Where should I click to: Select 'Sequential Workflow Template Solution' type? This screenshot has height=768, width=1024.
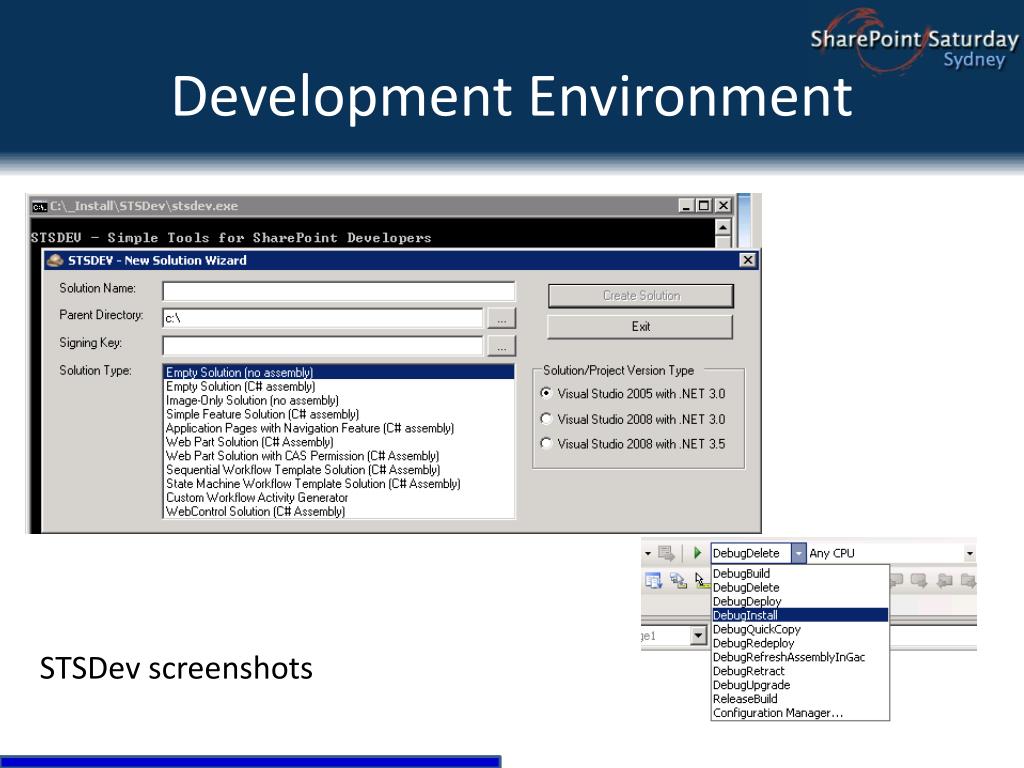[x=338, y=470]
